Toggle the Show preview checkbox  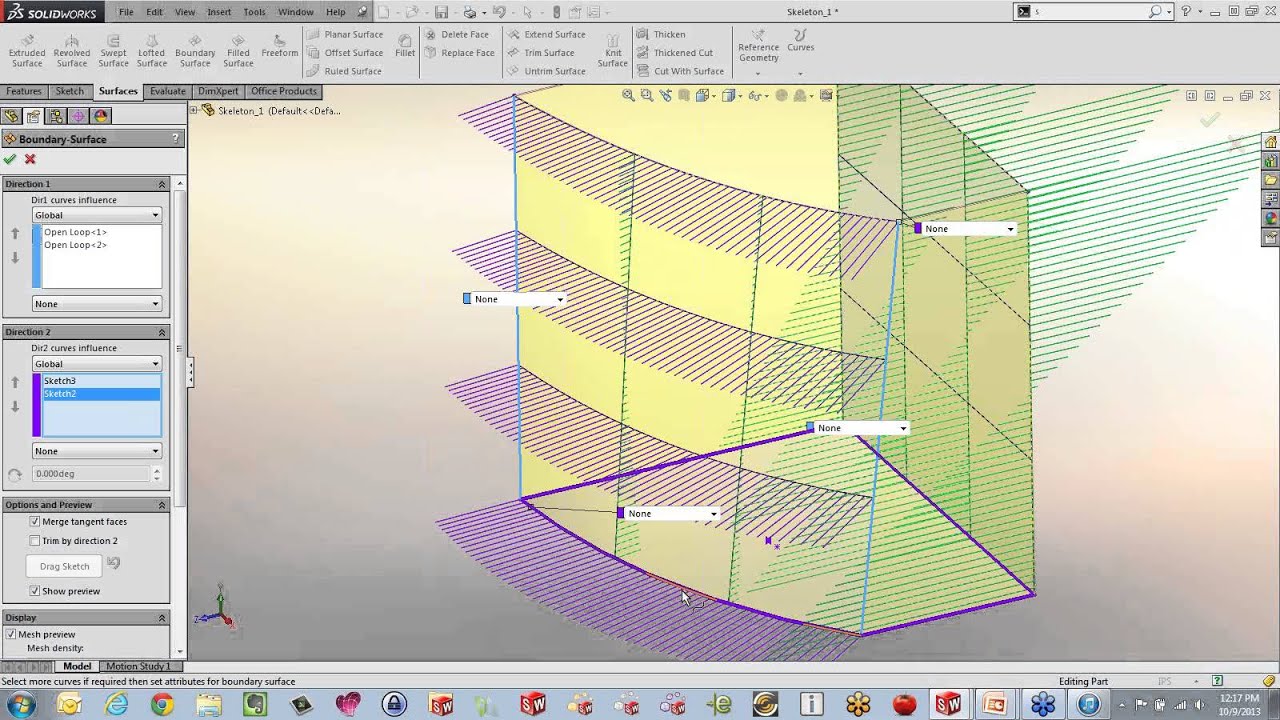pyautogui.click(x=35, y=591)
